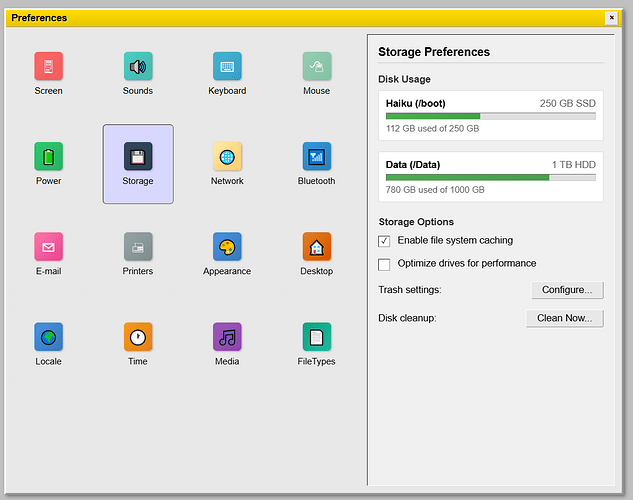This screenshot has width=633, height=500.
Task: Click the 'Storage Options' section label
Action: click(416, 222)
